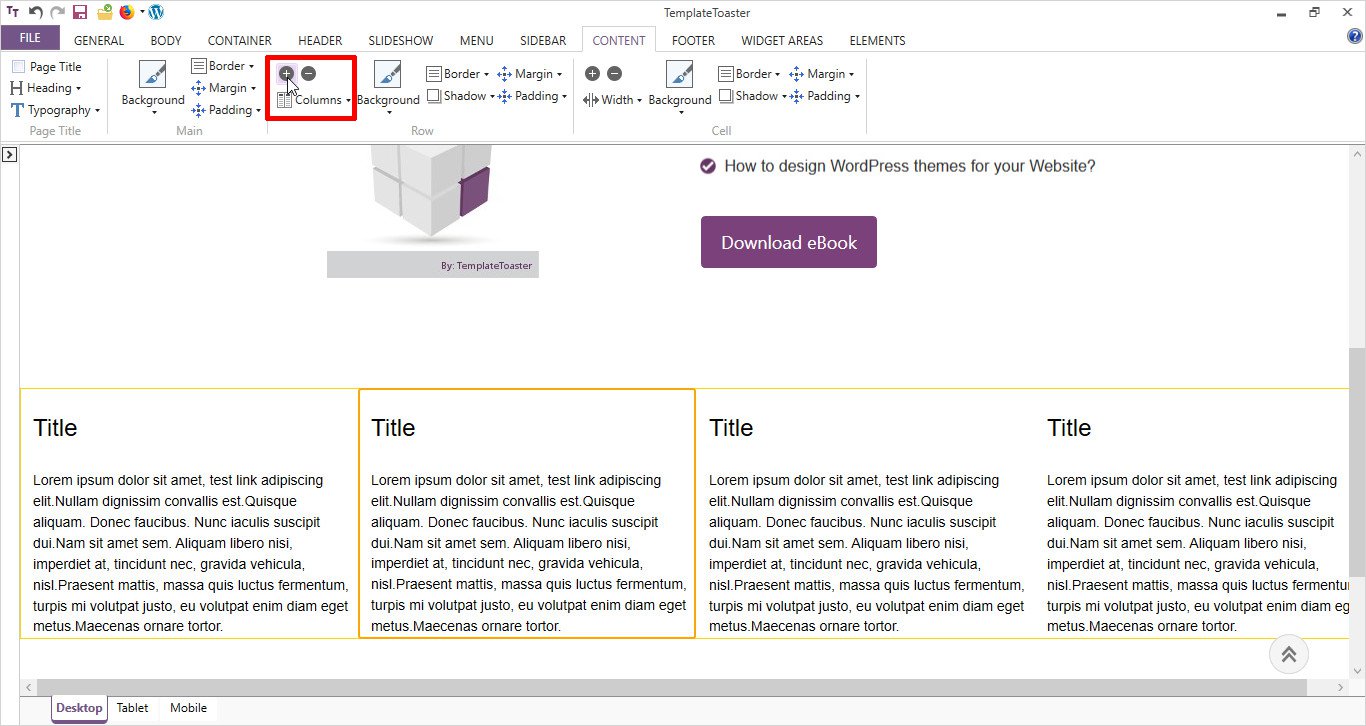Click the WordPress export icon
This screenshot has height=726, width=1366.
coord(156,13)
